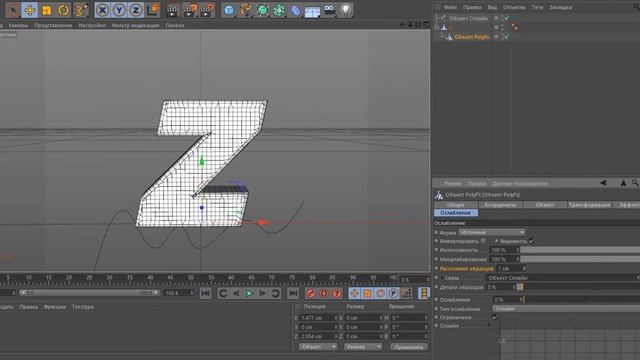Image resolution: width=640 pixels, height=360 pixels.
Task: Open the generators palette (green cube)
Action: pyautogui.click(x=262, y=10)
